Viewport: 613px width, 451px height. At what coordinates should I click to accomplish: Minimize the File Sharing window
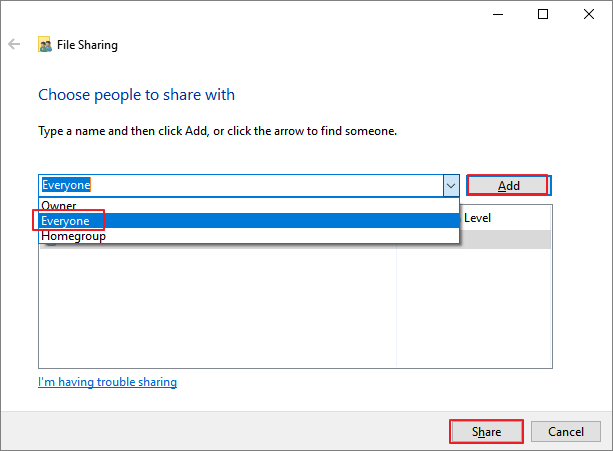497,14
